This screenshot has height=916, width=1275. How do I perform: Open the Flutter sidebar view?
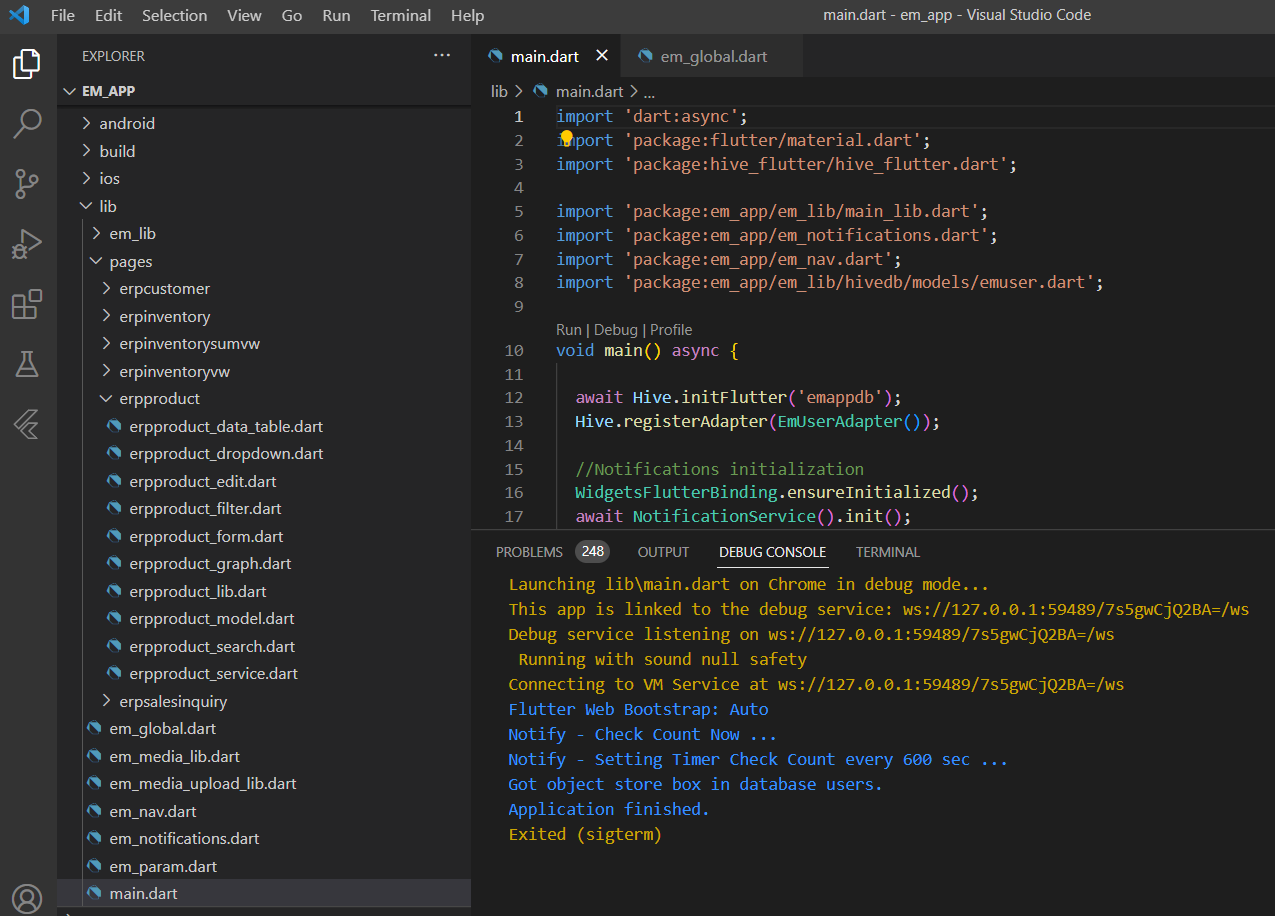tap(27, 424)
